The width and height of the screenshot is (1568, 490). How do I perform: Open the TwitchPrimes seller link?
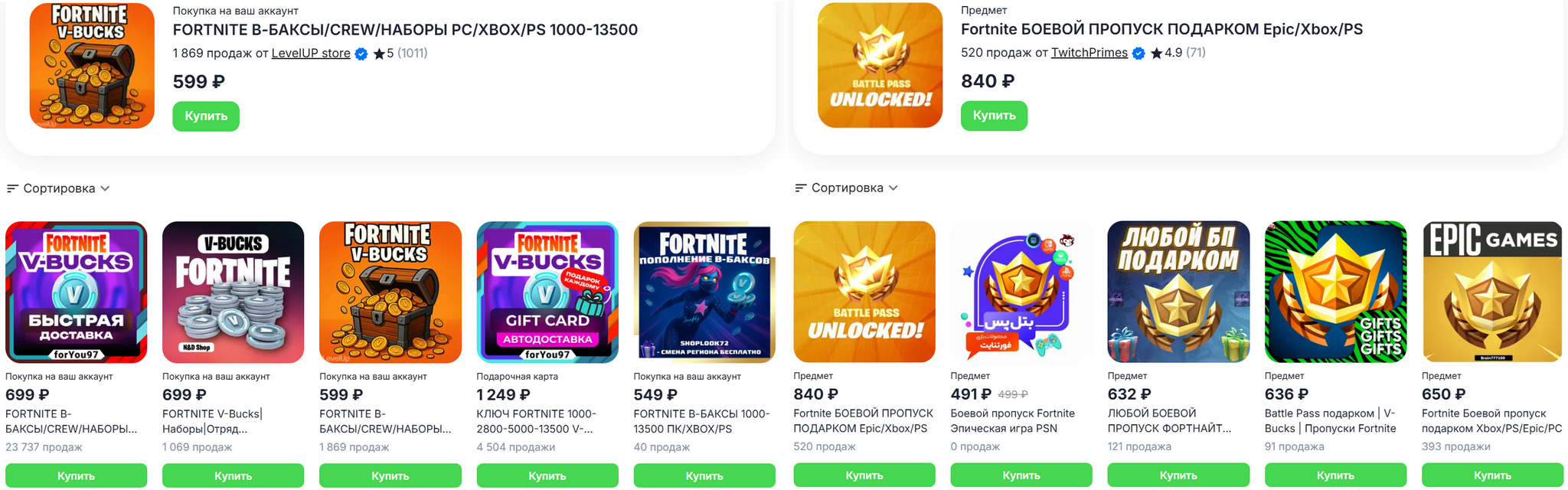pos(1089,53)
